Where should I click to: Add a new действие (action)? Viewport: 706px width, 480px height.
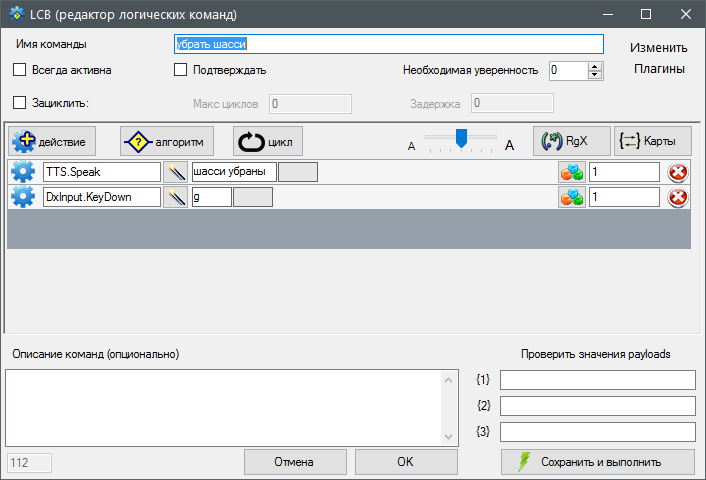pos(52,141)
